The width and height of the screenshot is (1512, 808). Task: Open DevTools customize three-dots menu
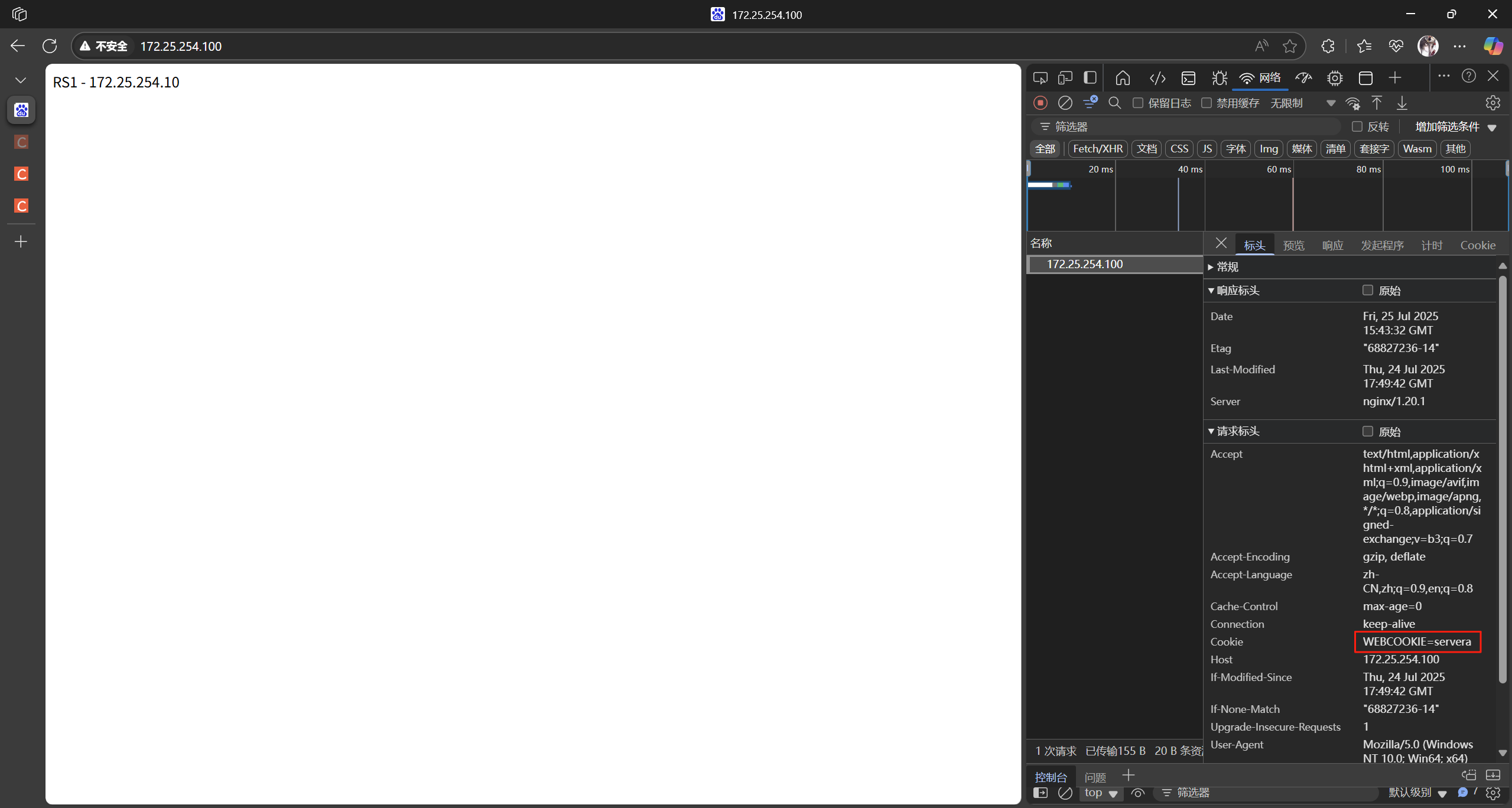1443,76
